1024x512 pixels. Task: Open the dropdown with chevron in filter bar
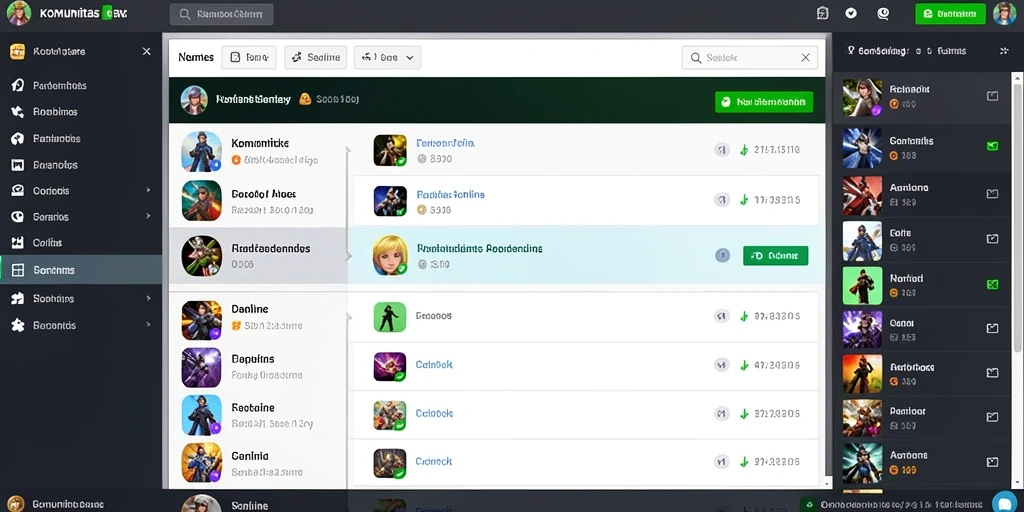(387, 57)
